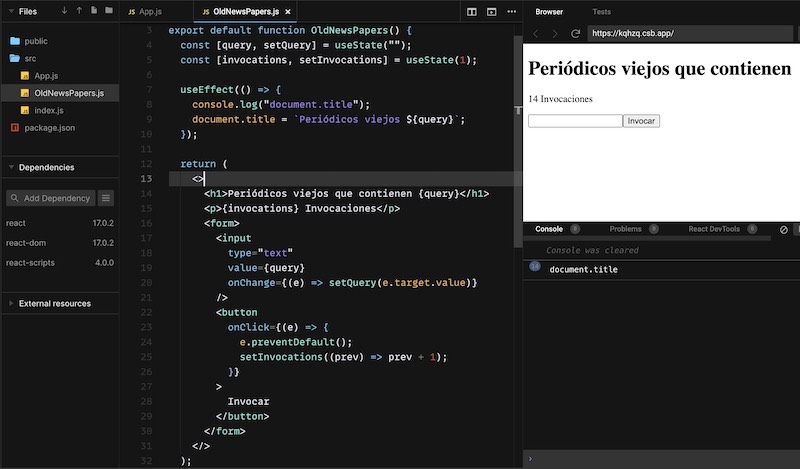Switch to the App.js editor tab
Viewport: 800px width, 469px height.
(x=149, y=12)
